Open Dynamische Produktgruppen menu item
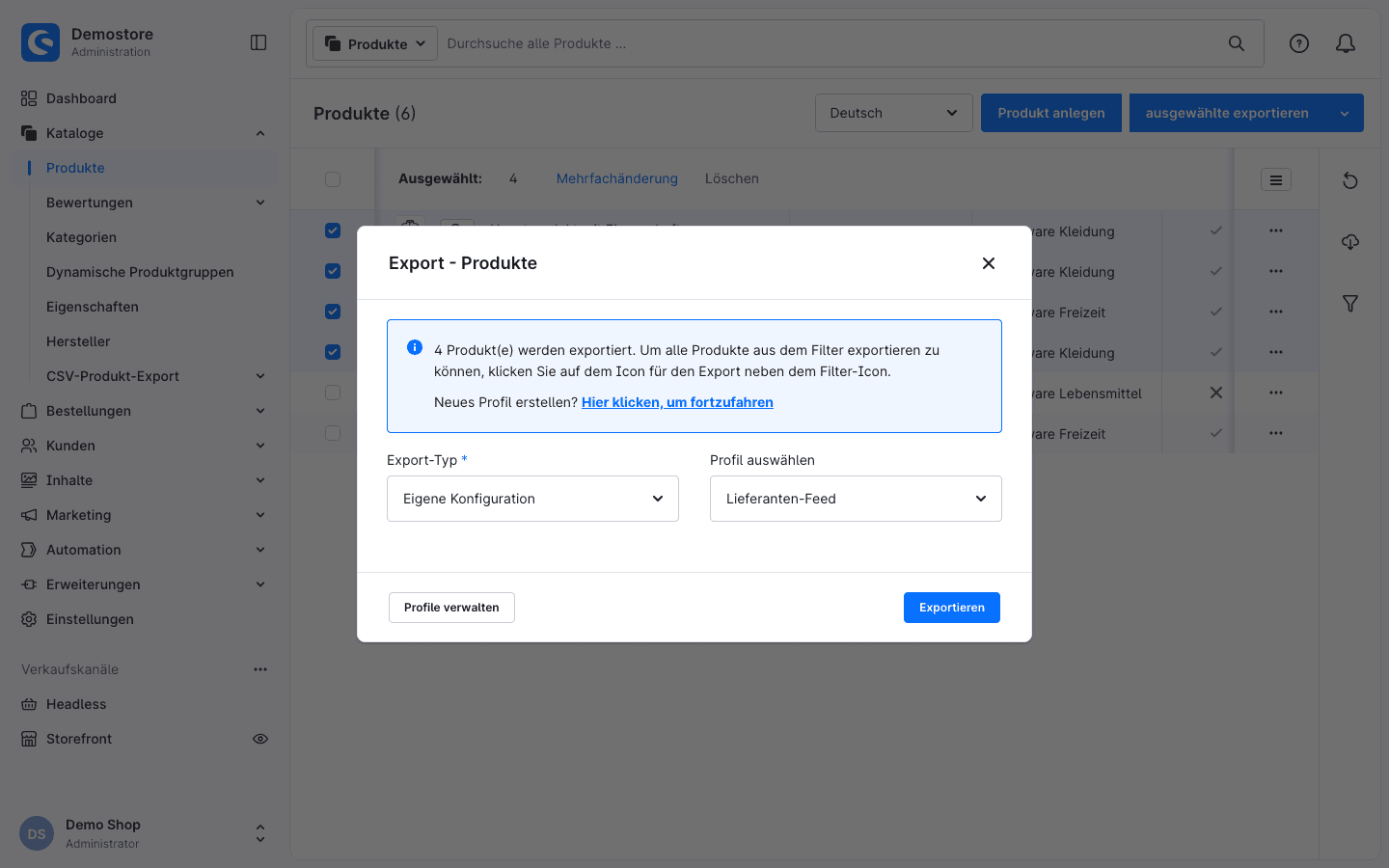 tap(140, 272)
